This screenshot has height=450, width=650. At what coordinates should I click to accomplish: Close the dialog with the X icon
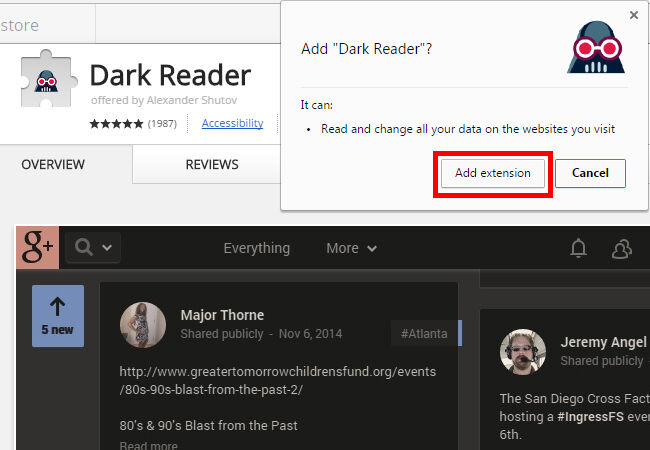coord(634,15)
